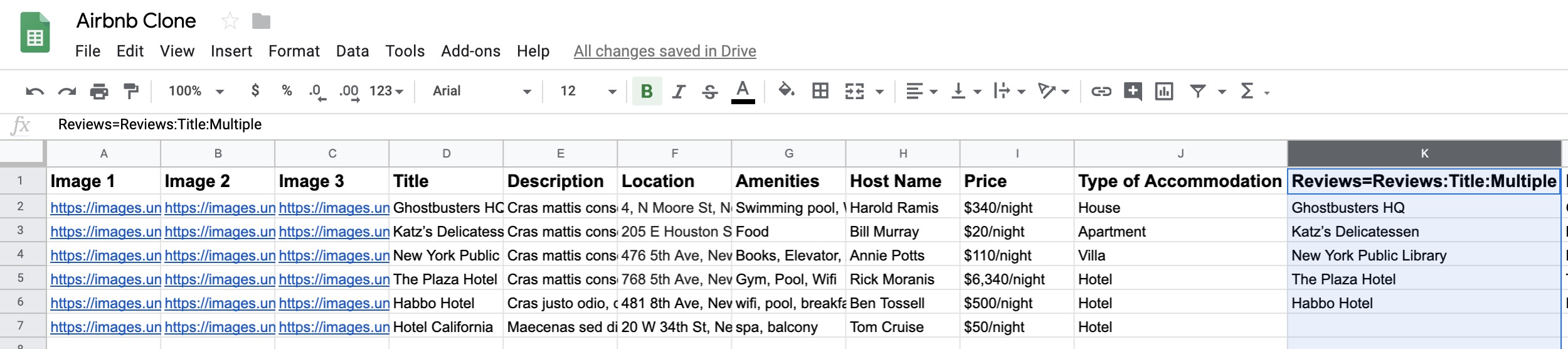Open Image 1 link in row 2

pos(105,208)
